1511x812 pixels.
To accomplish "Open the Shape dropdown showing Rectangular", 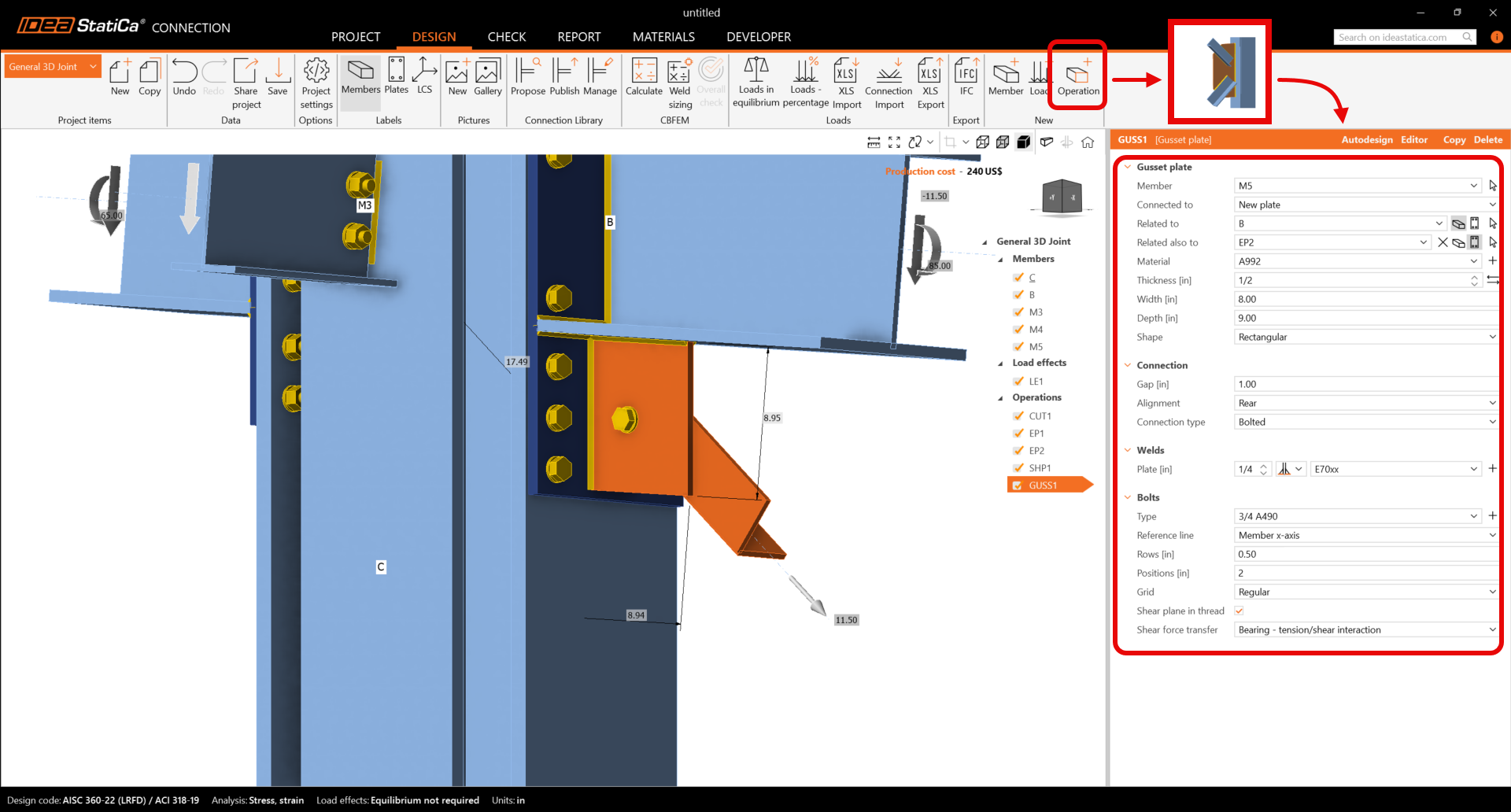I will [1366, 337].
